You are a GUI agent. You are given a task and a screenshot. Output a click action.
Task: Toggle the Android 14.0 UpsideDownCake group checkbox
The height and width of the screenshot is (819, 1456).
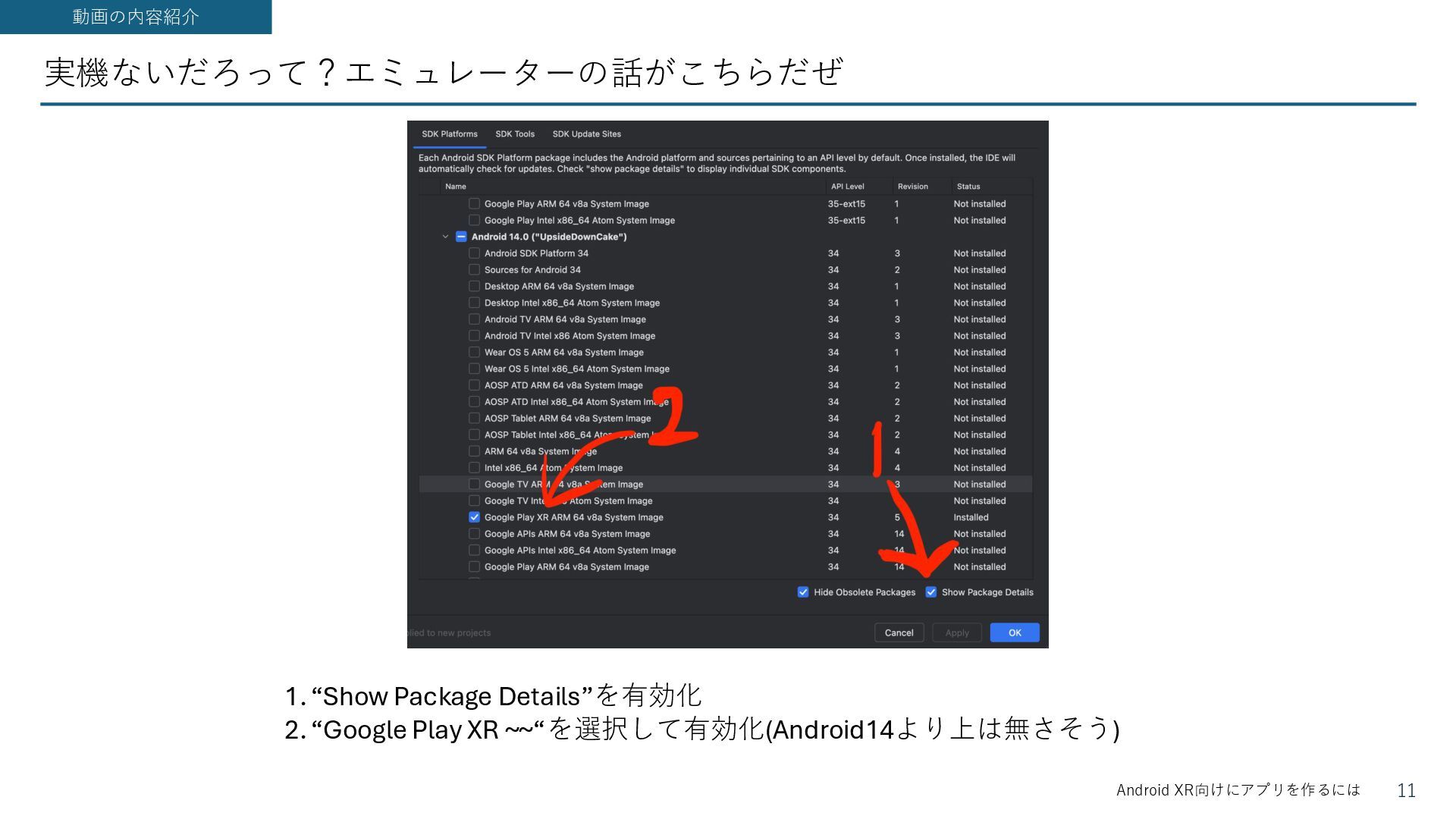(461, 237)
